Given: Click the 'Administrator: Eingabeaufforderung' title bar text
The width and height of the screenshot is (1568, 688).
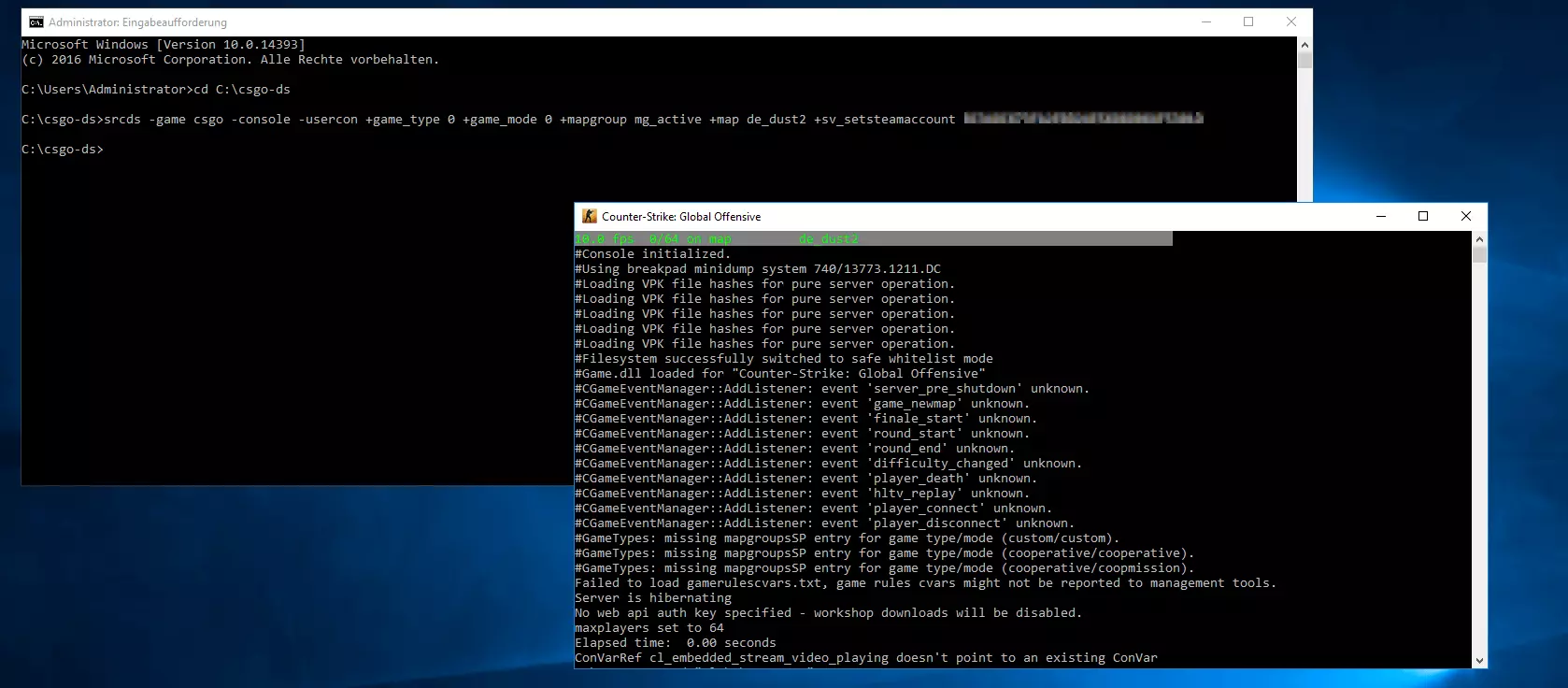Looking at the screenshot, I should [137, 22].
